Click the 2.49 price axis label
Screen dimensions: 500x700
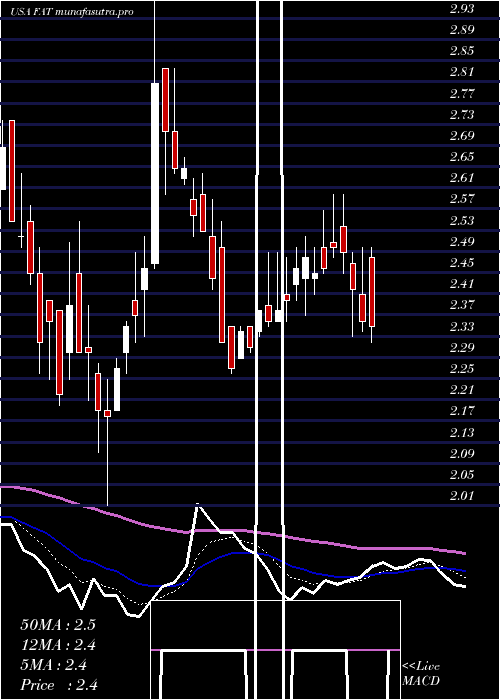[x=462, y=242]
